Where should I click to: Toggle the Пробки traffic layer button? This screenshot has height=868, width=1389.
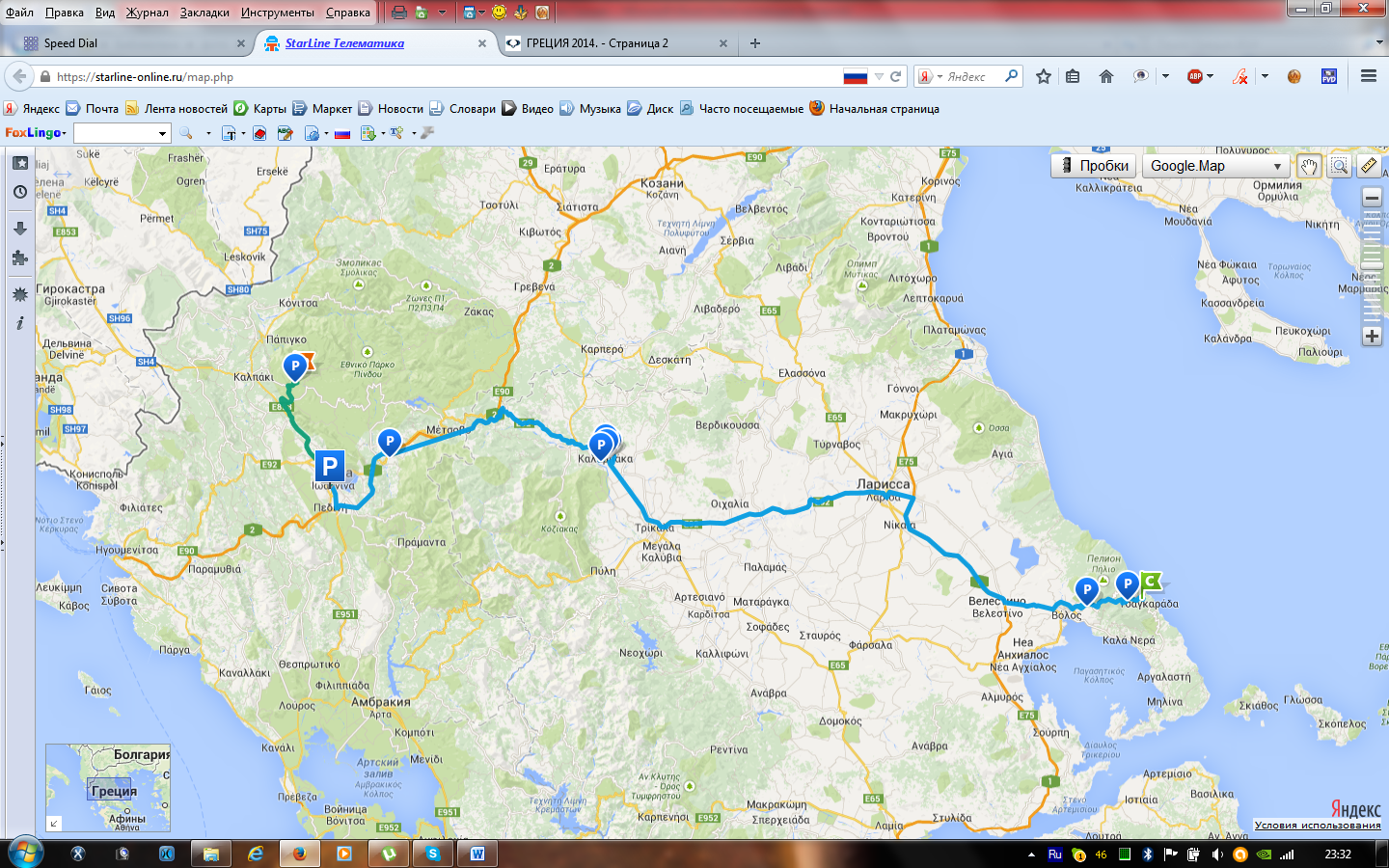coord(1093,166)
